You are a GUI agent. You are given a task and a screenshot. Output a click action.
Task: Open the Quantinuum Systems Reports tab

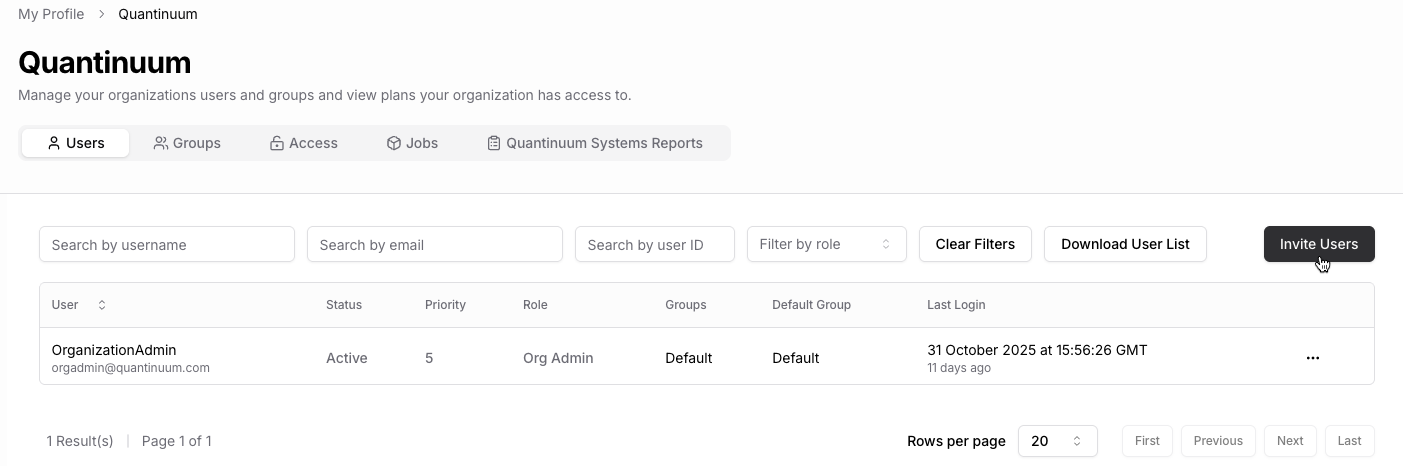click(594, 143)
